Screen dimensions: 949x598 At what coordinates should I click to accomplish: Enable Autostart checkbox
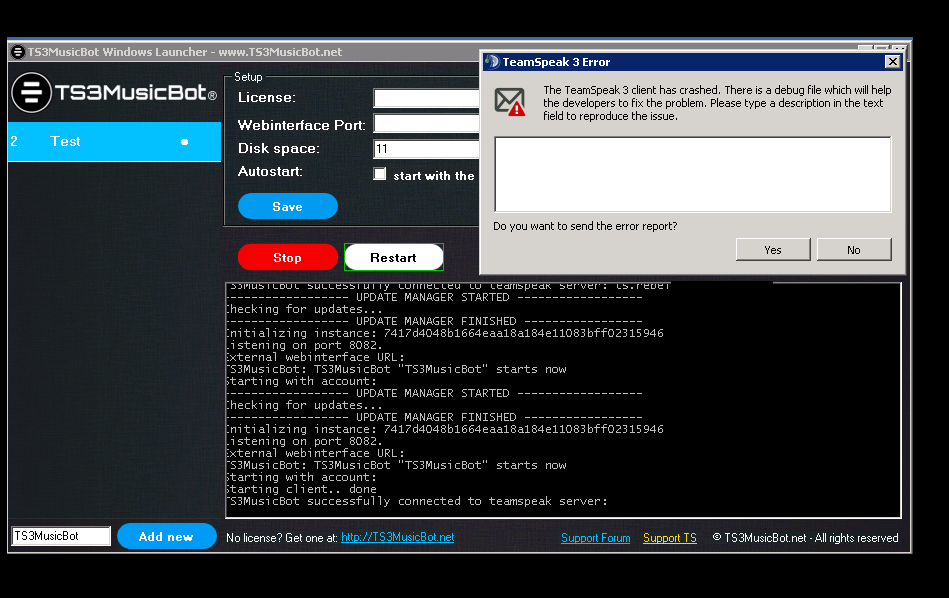(x=379, y=174)
